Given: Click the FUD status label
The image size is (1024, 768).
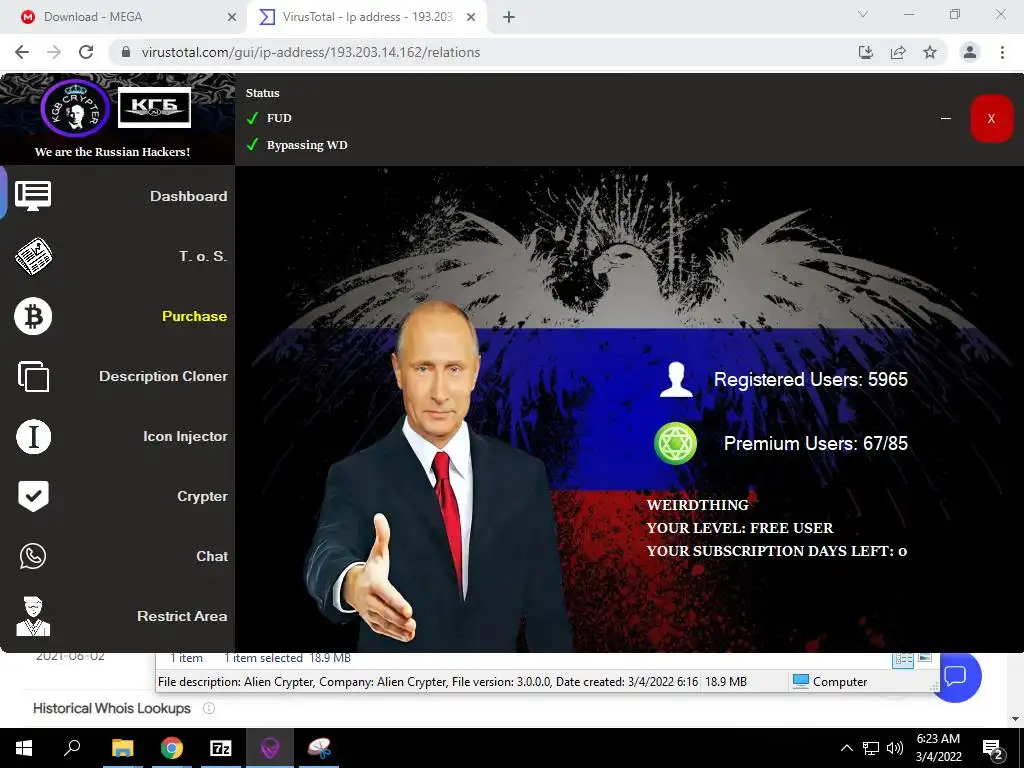Looking at the screenshot, I should (279, 118).
